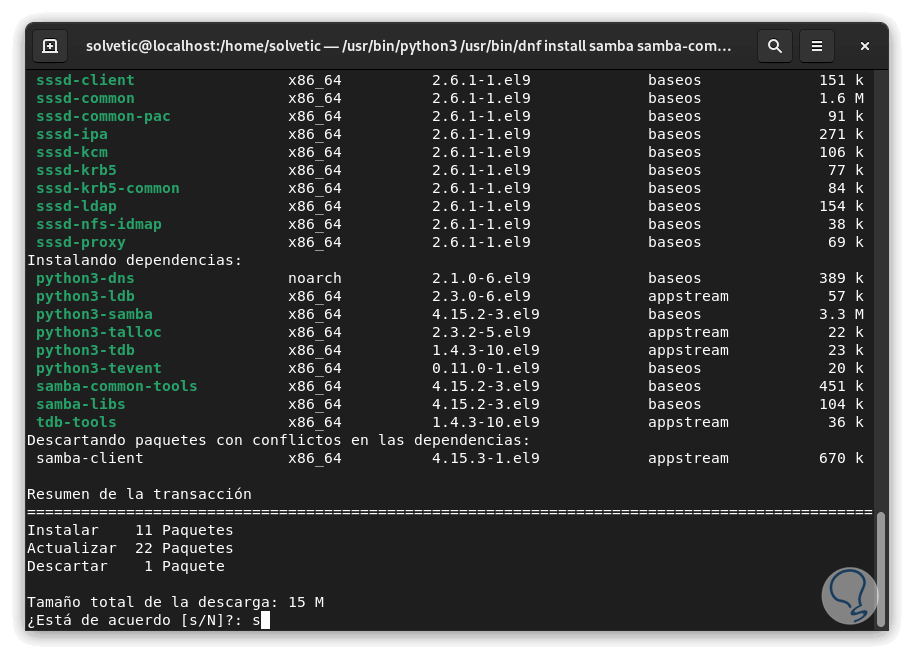This screenshot has height=659, width=914.
Task: Click baseos repo of python3-samba row
Action: point(675,314)
